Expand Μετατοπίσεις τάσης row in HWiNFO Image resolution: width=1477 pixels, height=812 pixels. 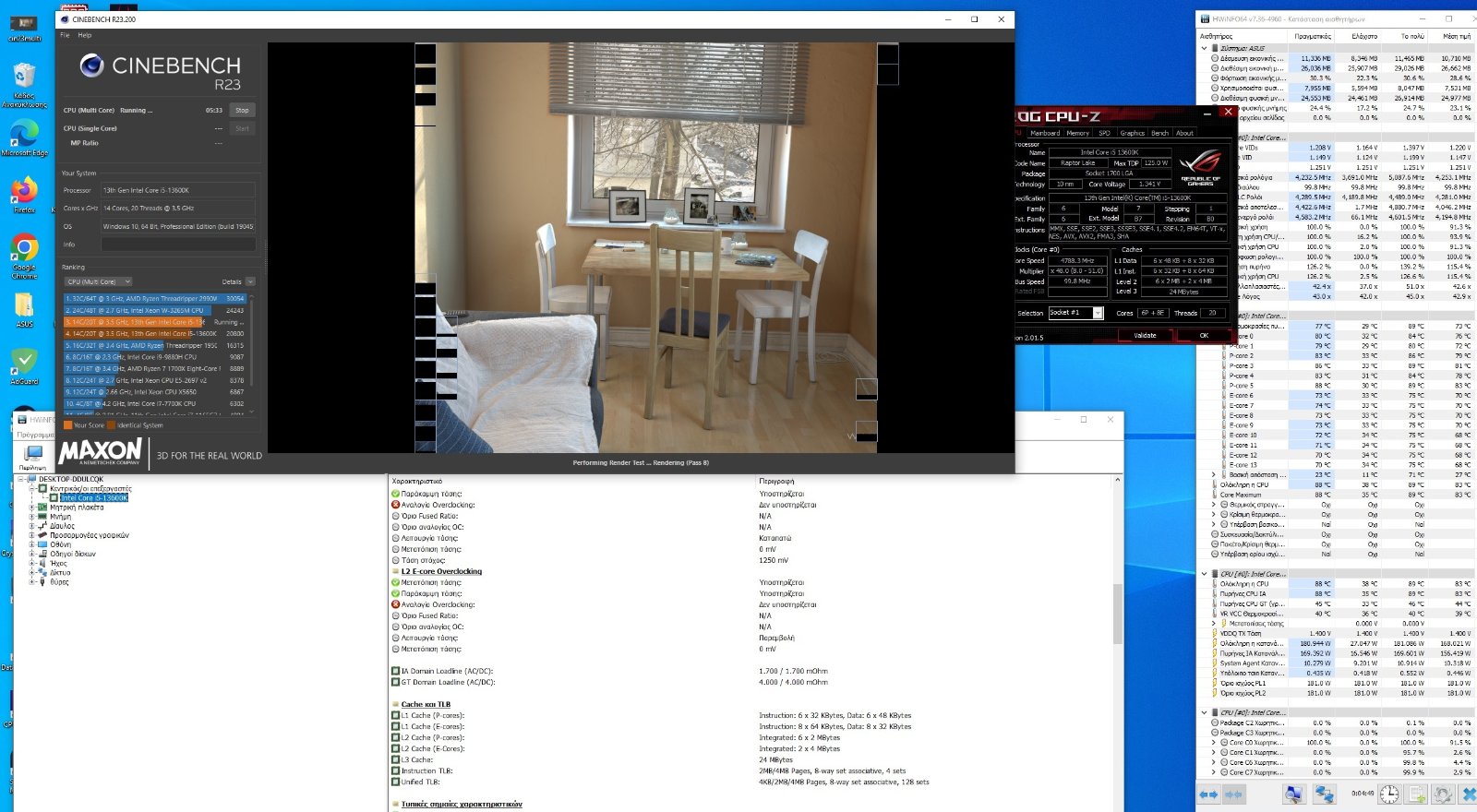pos(1214,623)
